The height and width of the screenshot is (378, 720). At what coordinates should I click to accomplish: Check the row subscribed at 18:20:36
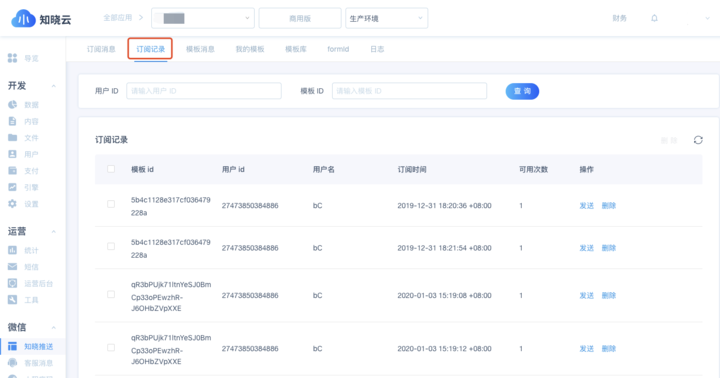click(x=111, y=204)
